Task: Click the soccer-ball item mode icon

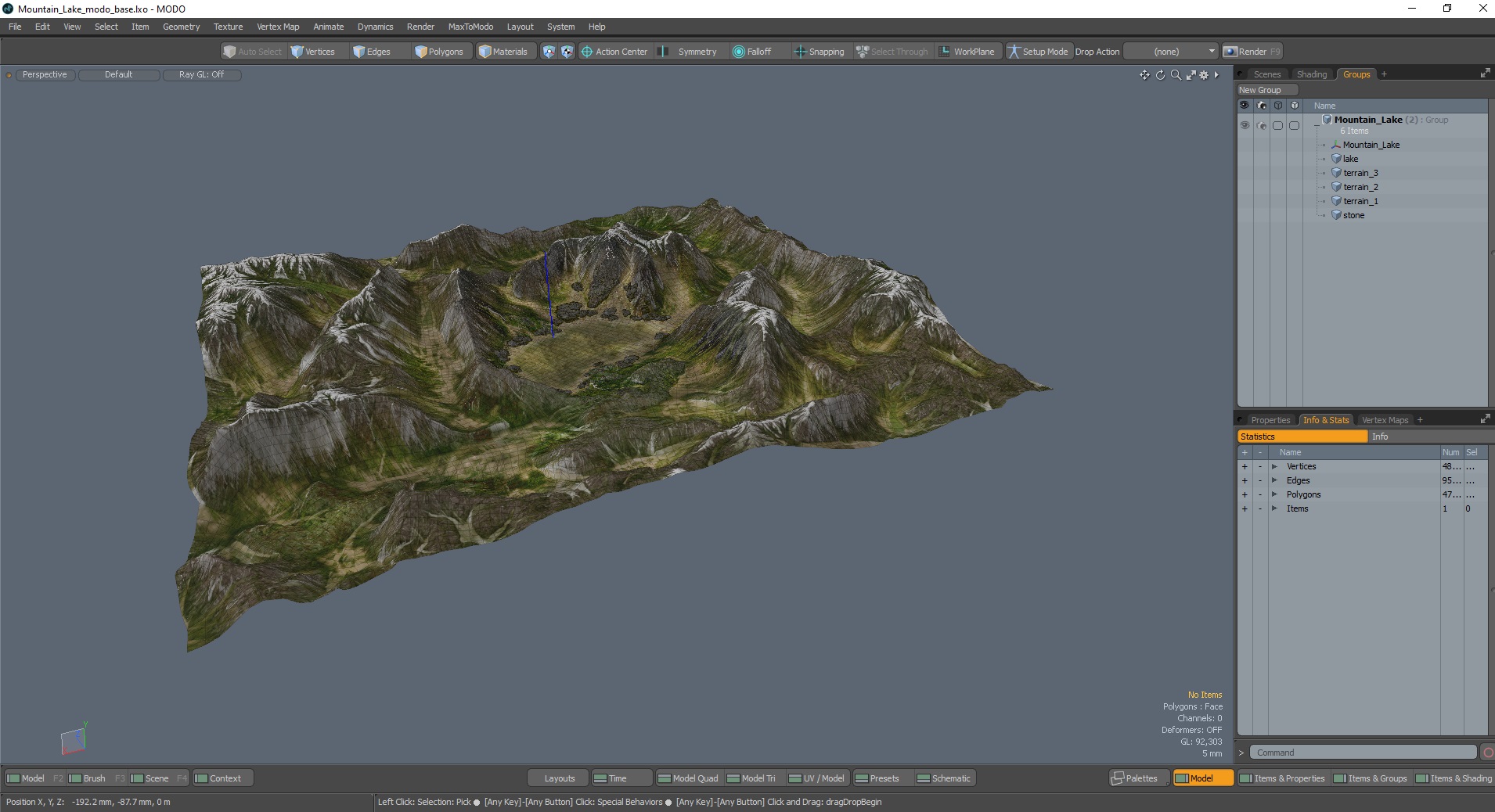Action: [567, 52]
